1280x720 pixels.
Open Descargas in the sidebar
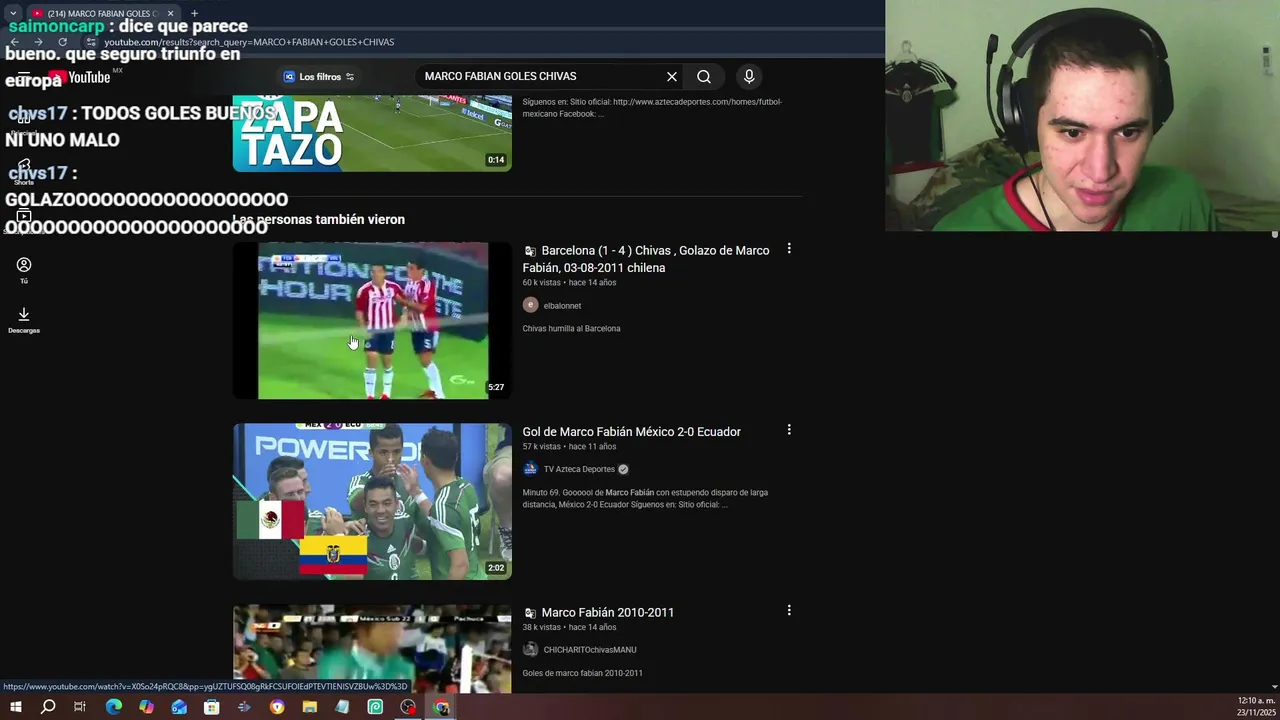click(24, 320)
